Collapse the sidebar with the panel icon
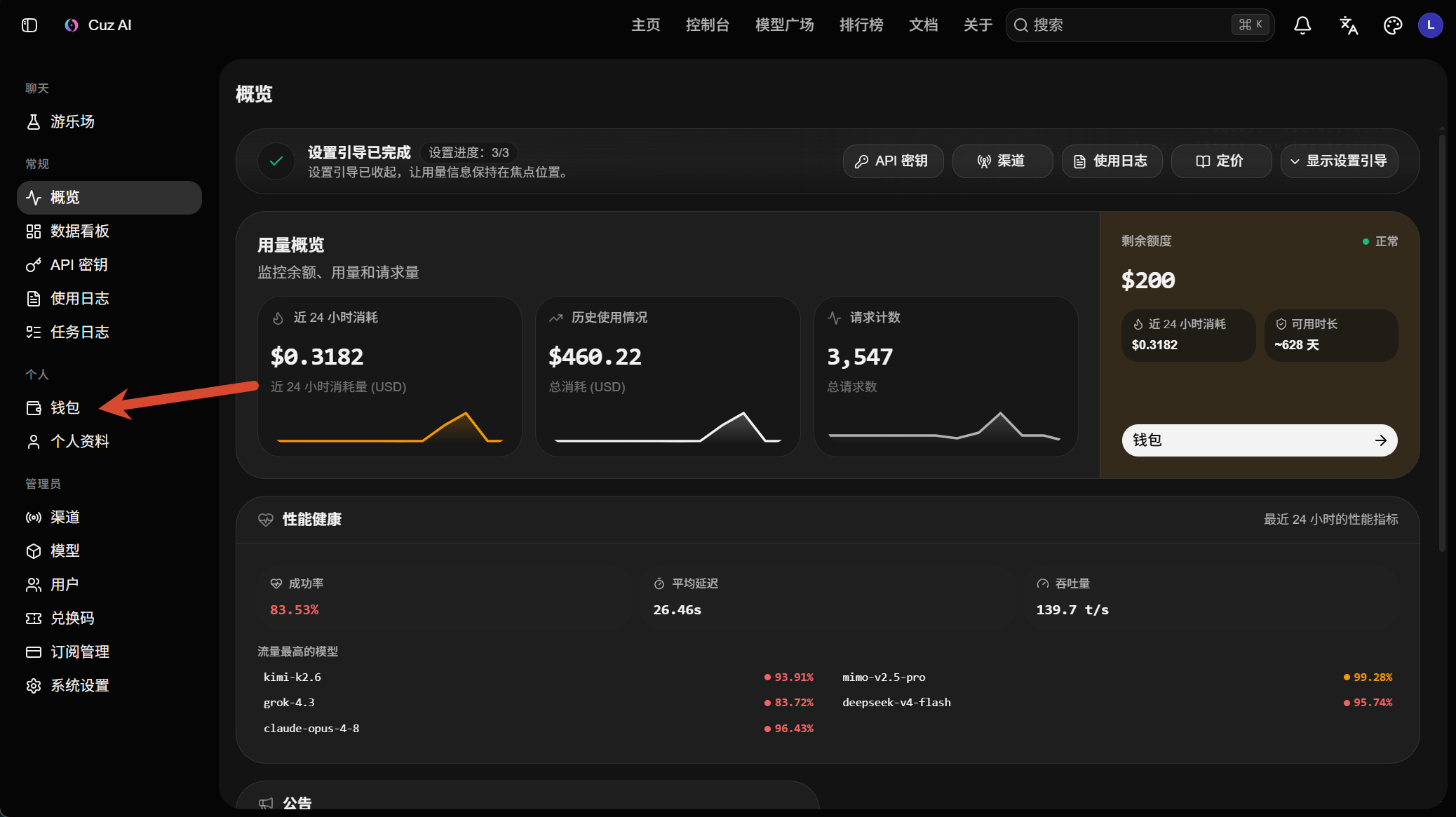This screenshot has width=1456, height=817. pyautogui.click(x=29, y=25)
